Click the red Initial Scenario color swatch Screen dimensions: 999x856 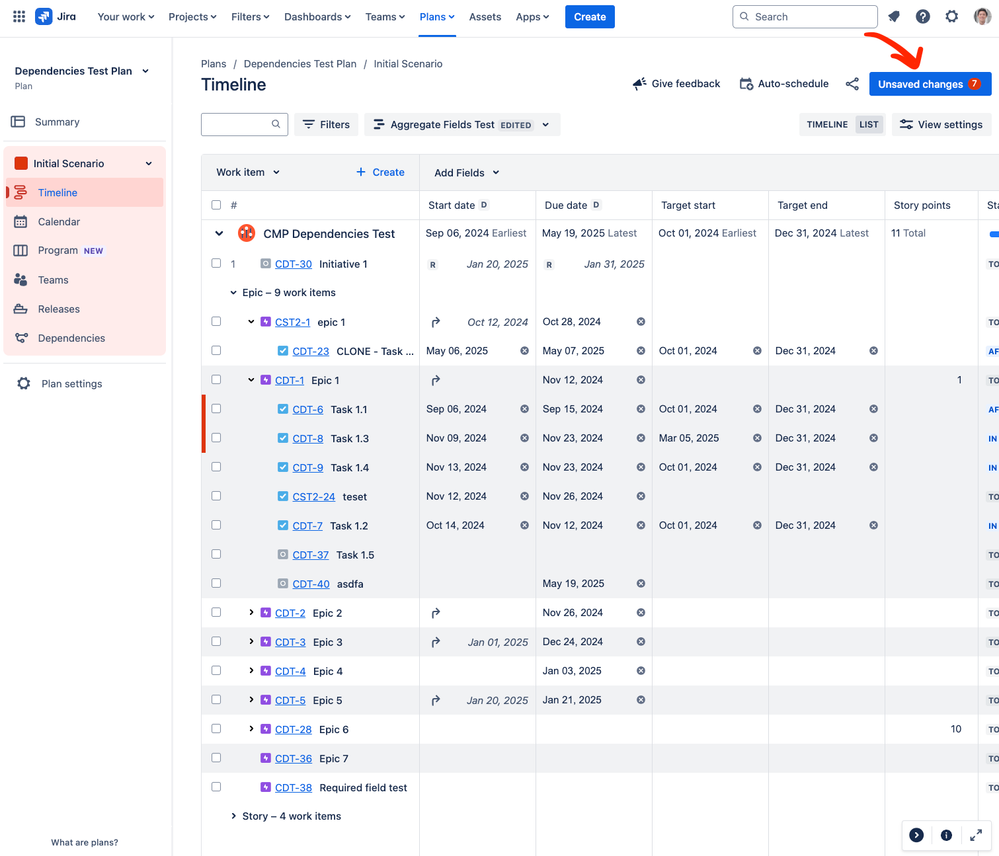tap(21, 164)
